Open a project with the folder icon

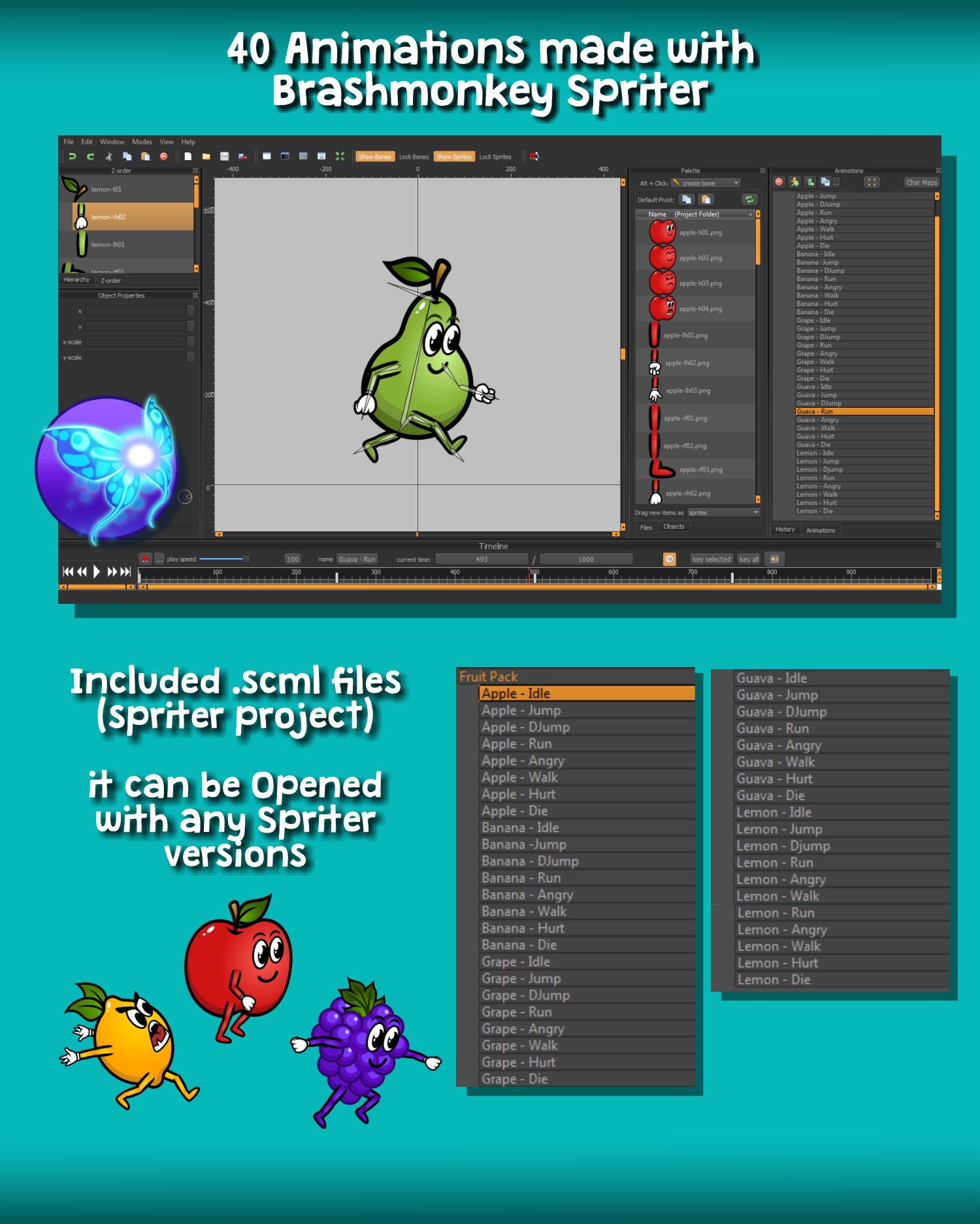point(206,157)
